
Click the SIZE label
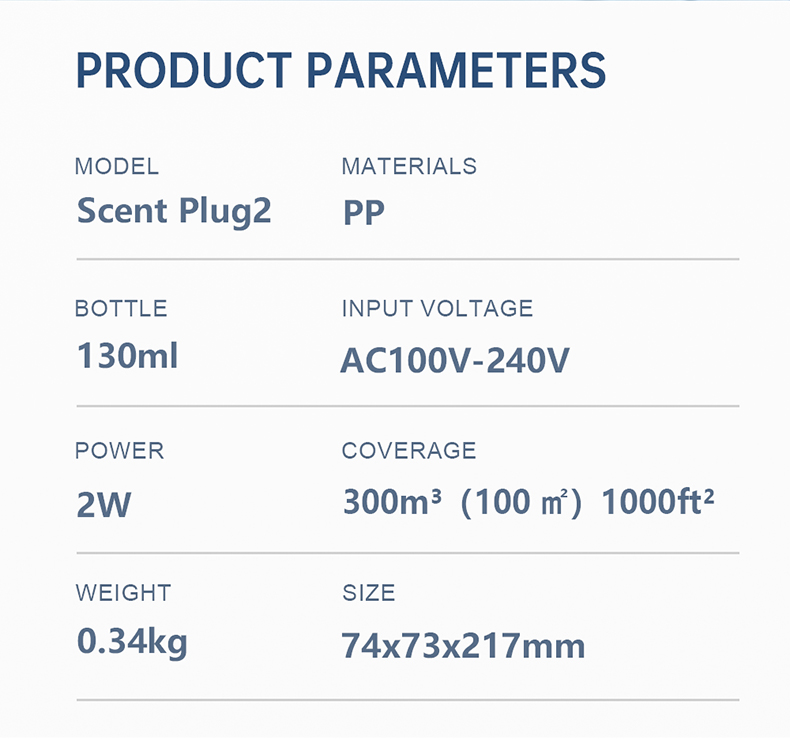point(369,593)
